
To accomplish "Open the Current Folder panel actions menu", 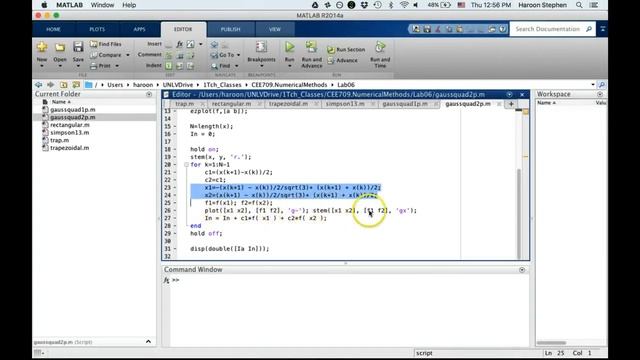I will click(149, 94).
